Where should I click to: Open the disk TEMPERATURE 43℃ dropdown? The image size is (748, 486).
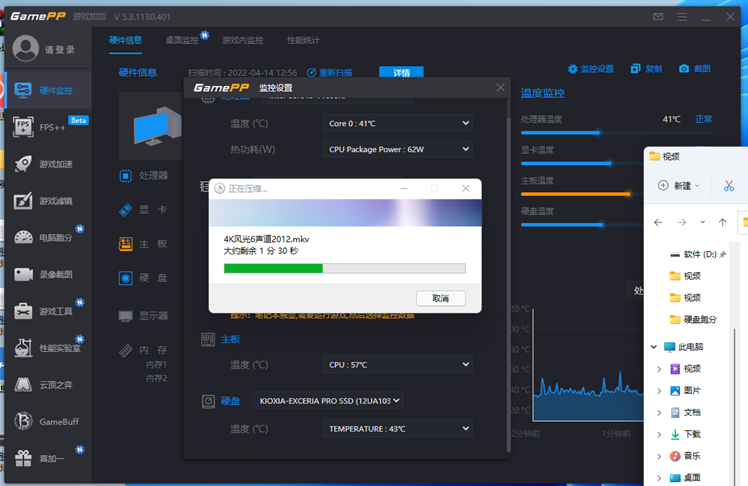click(397, 429)
